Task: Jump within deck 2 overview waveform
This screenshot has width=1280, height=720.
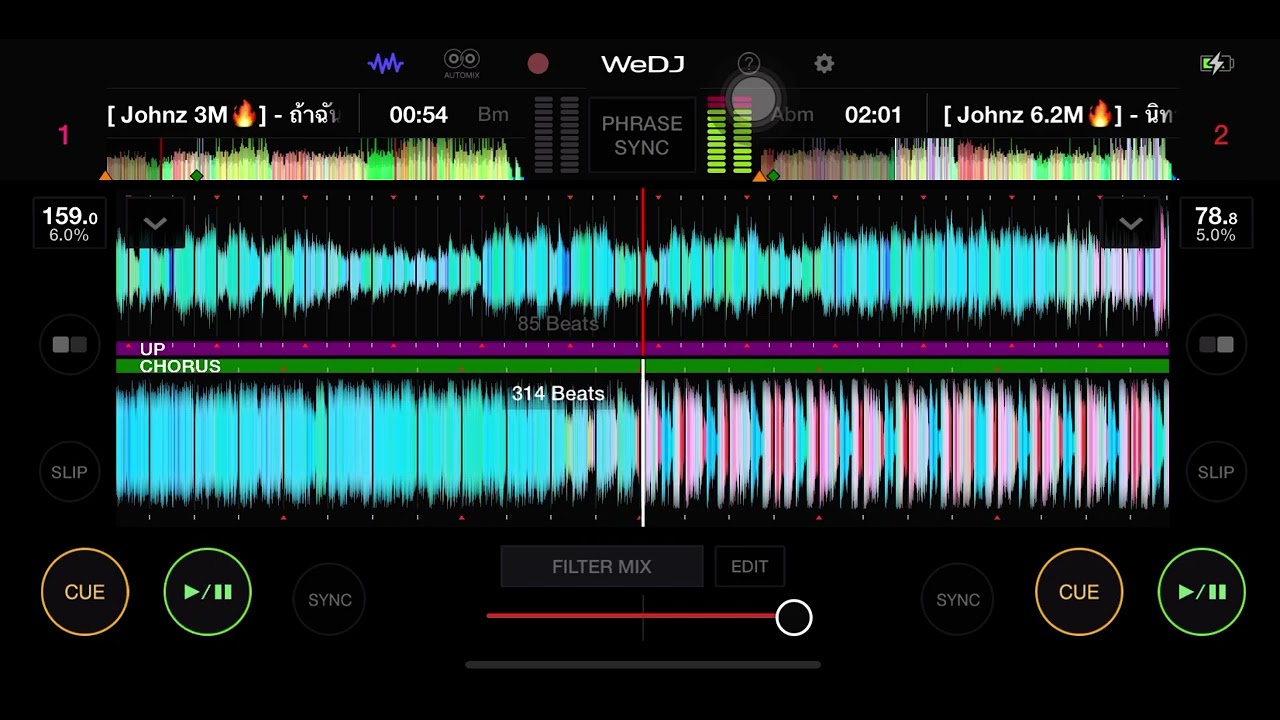Action: (968, 159)
